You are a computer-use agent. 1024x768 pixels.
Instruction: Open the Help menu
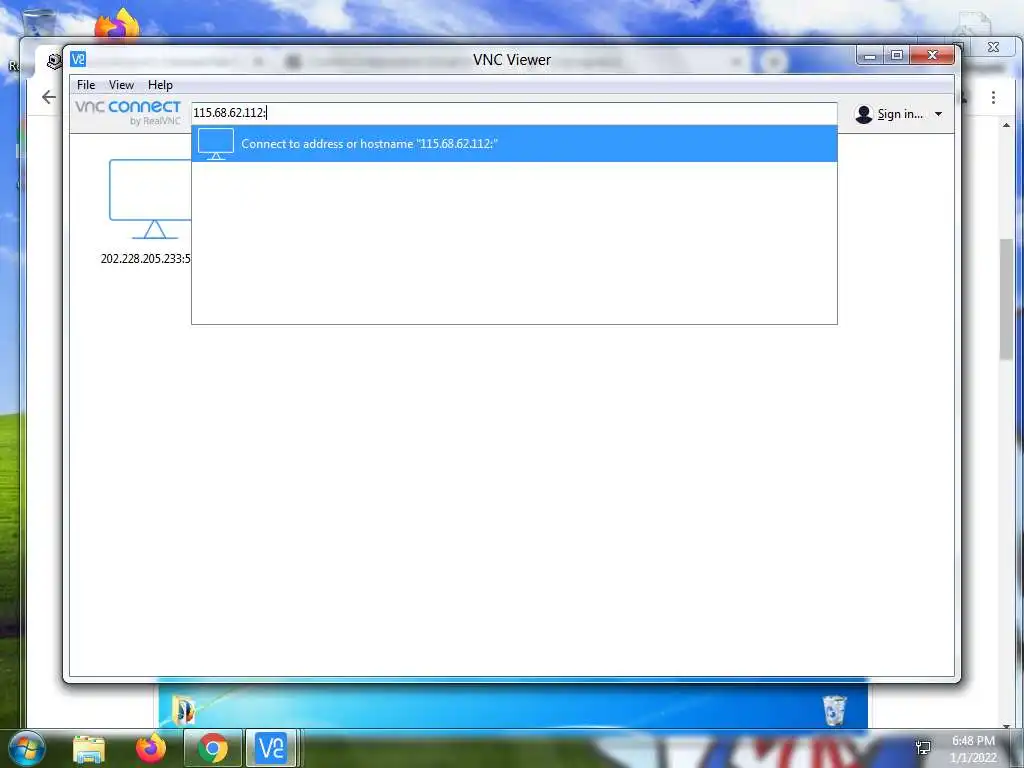pos(160,85)
